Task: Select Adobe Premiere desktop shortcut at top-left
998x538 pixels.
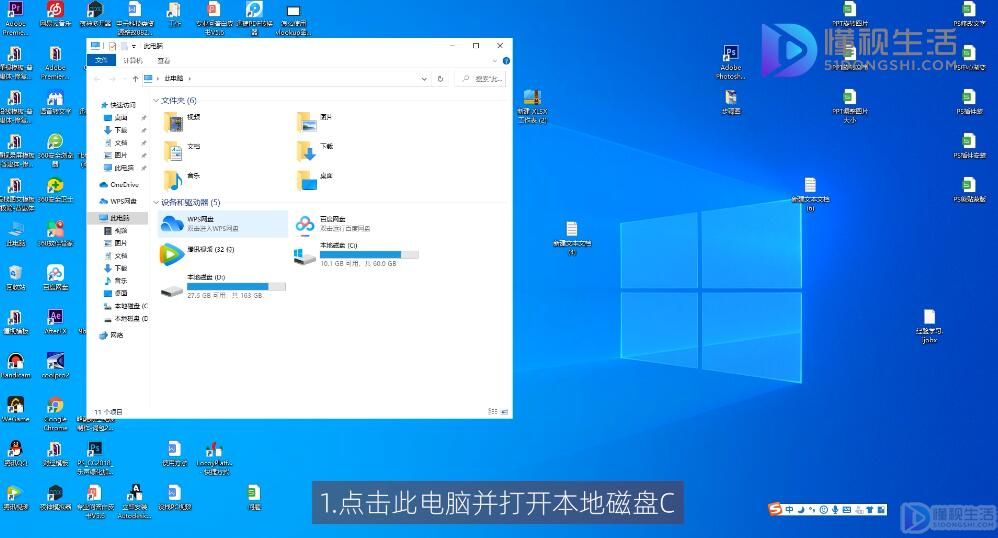Action: [x=15, y=18]
